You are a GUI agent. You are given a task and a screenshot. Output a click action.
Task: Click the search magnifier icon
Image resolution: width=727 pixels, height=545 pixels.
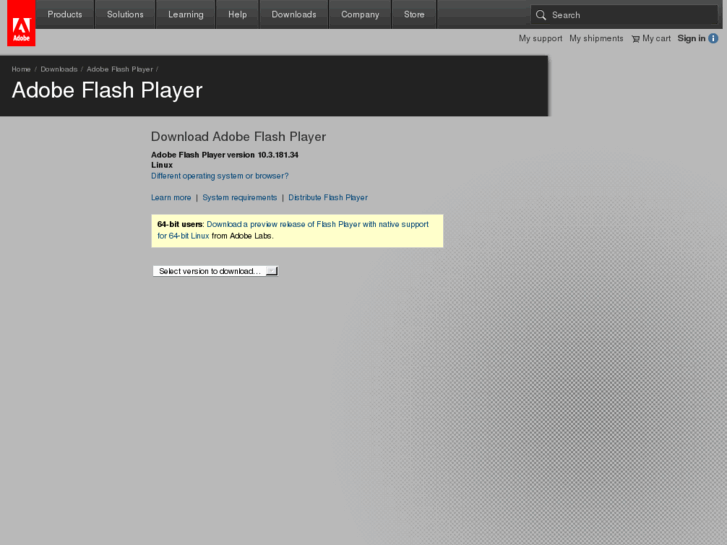click(541, 15)
